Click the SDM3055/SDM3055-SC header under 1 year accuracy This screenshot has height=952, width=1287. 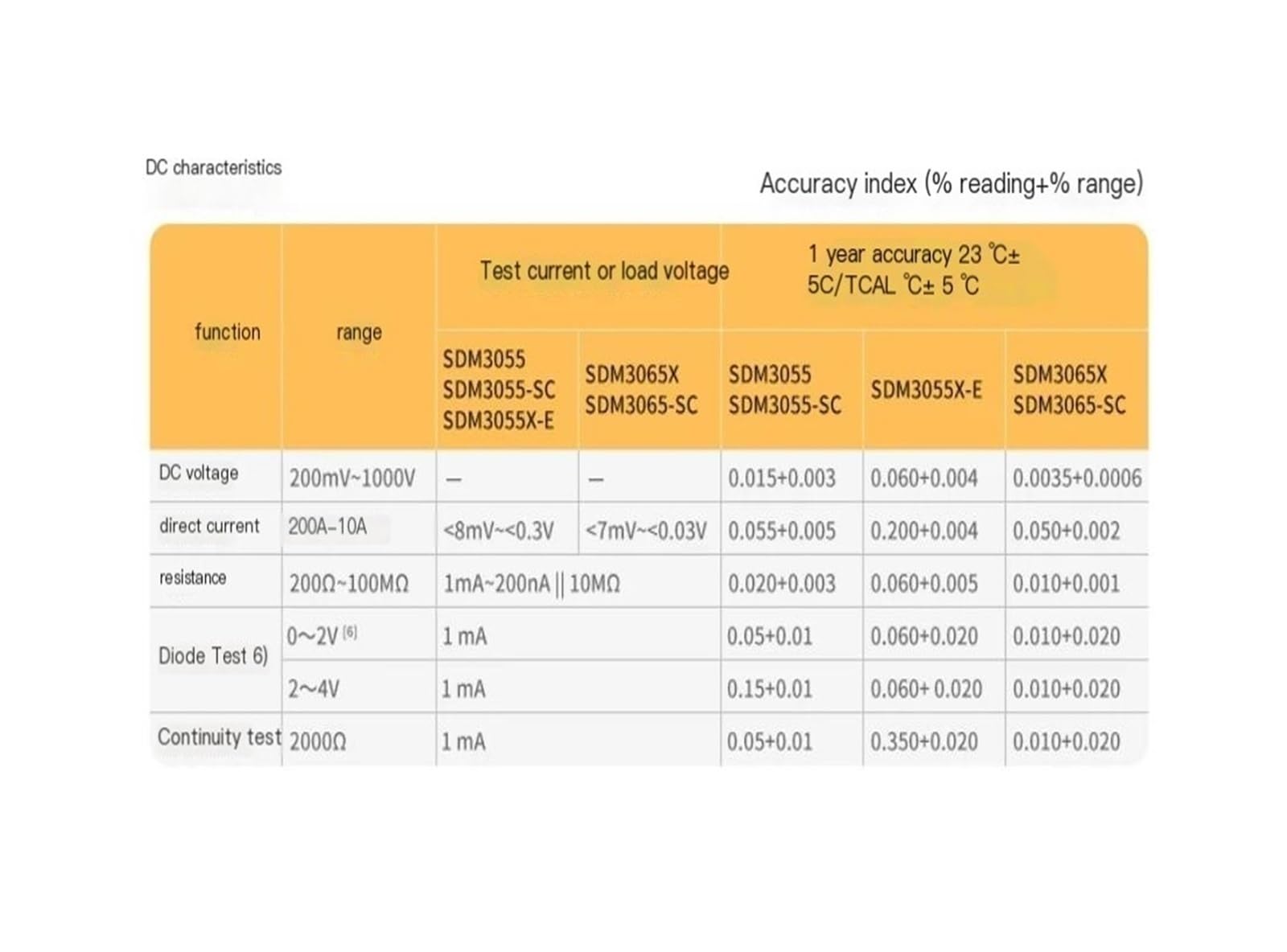click(x=784, y=390)
